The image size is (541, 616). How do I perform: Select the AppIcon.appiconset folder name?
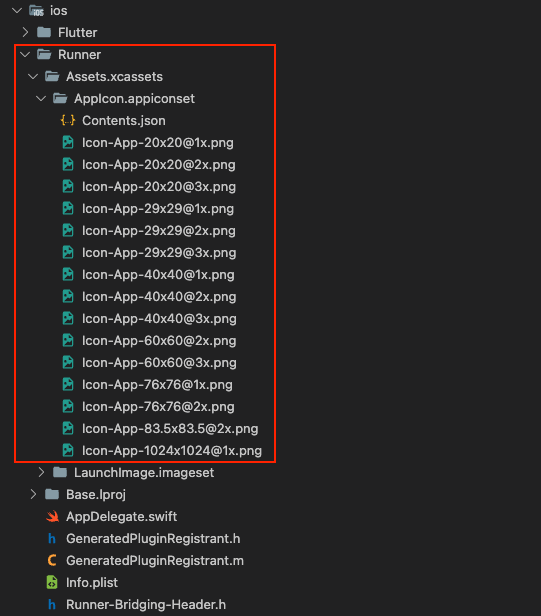134,99
